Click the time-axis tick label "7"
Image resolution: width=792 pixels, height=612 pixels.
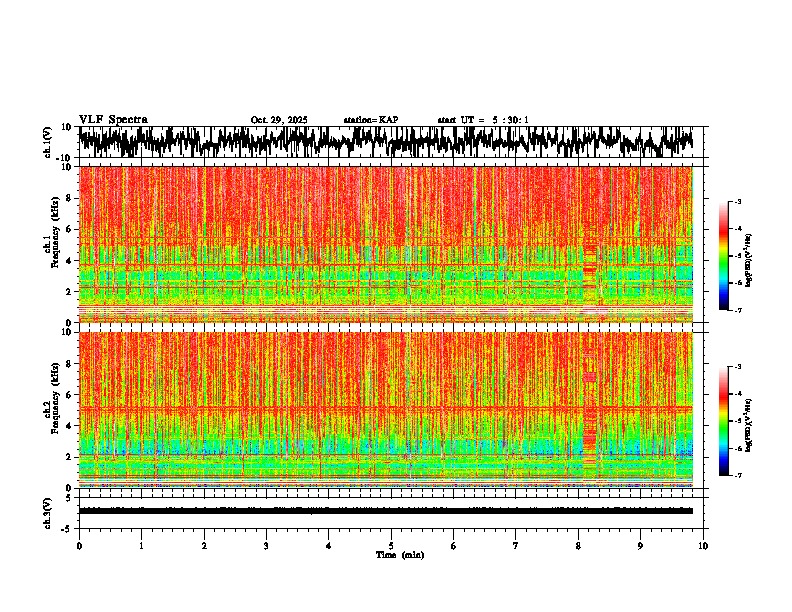(516, 546)
